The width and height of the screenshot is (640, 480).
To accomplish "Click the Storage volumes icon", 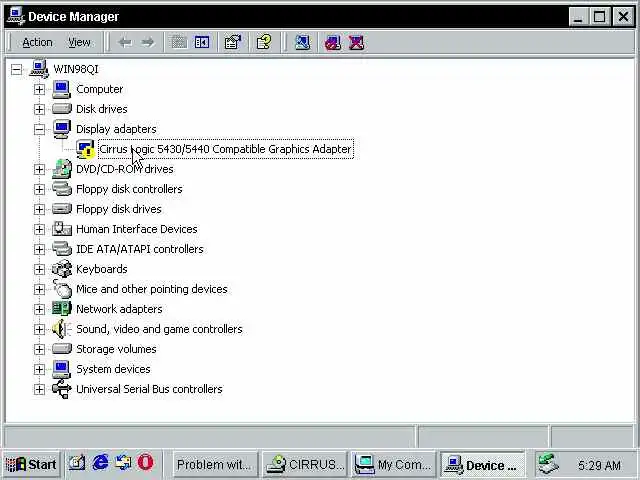I will (x=62, y=349).
